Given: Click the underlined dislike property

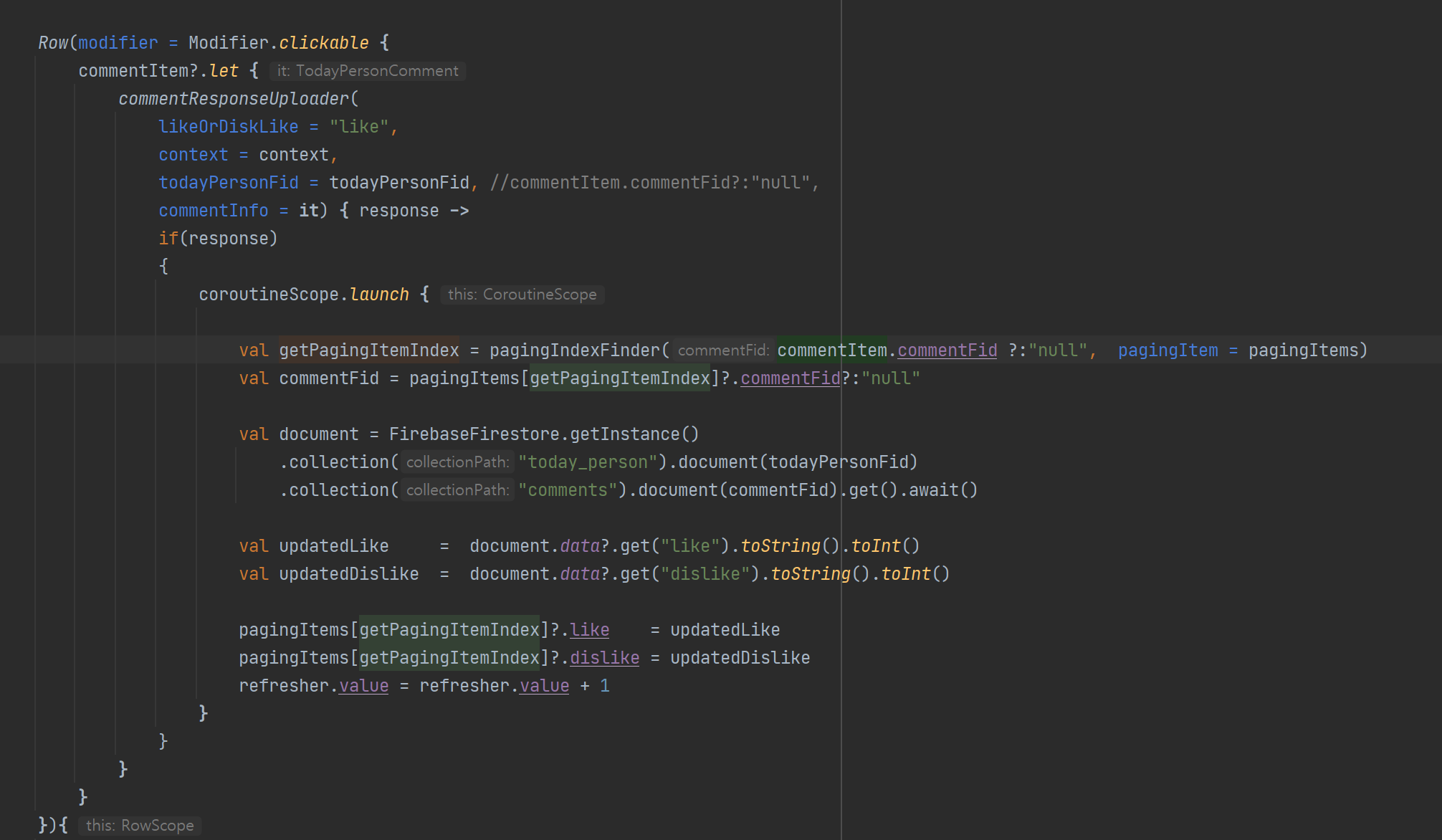Looking at the screenshot, I should (x=604, y=658).
